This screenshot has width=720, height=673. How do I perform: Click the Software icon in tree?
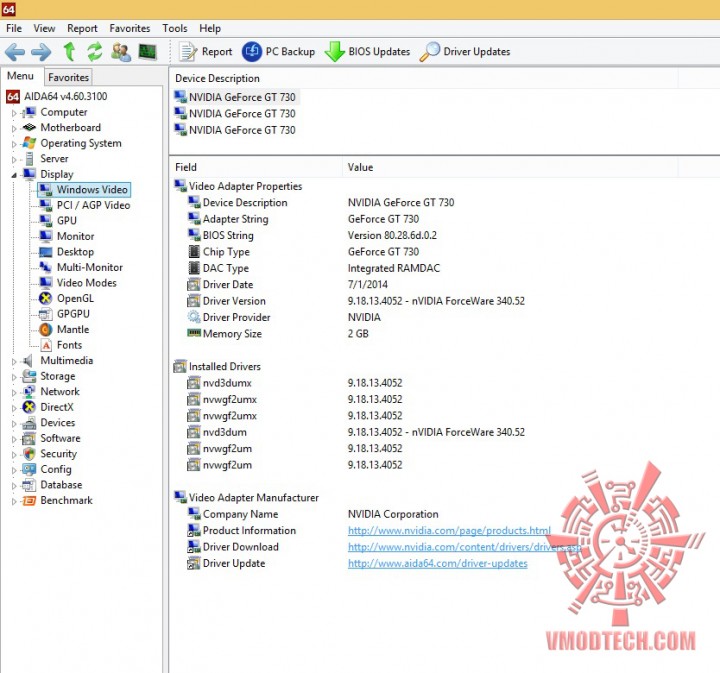pos(29,438)
